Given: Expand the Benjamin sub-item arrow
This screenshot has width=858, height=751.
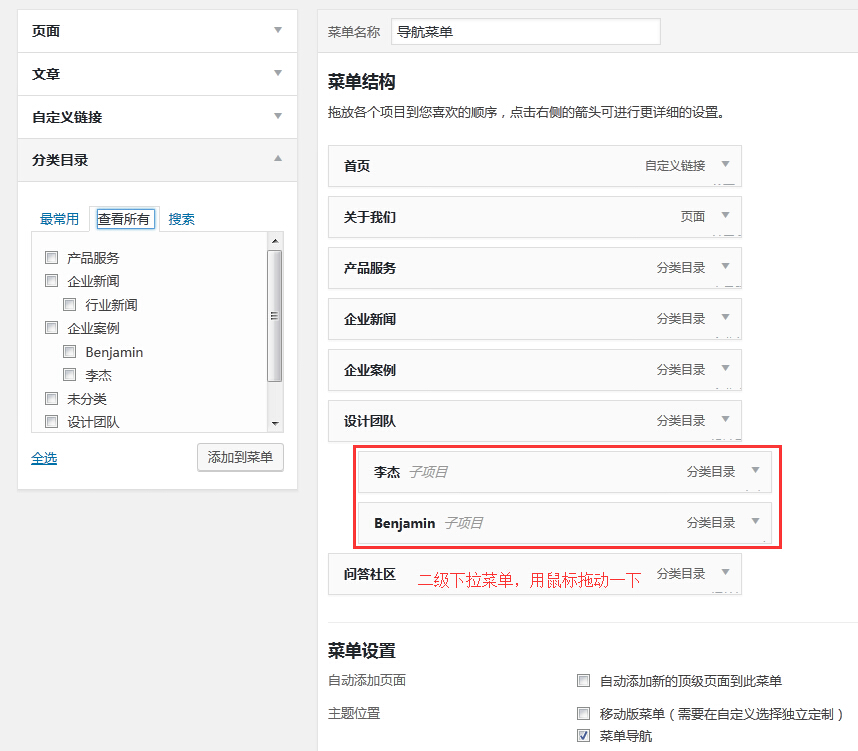Looking at the screenshot, I should click(755, 522).
